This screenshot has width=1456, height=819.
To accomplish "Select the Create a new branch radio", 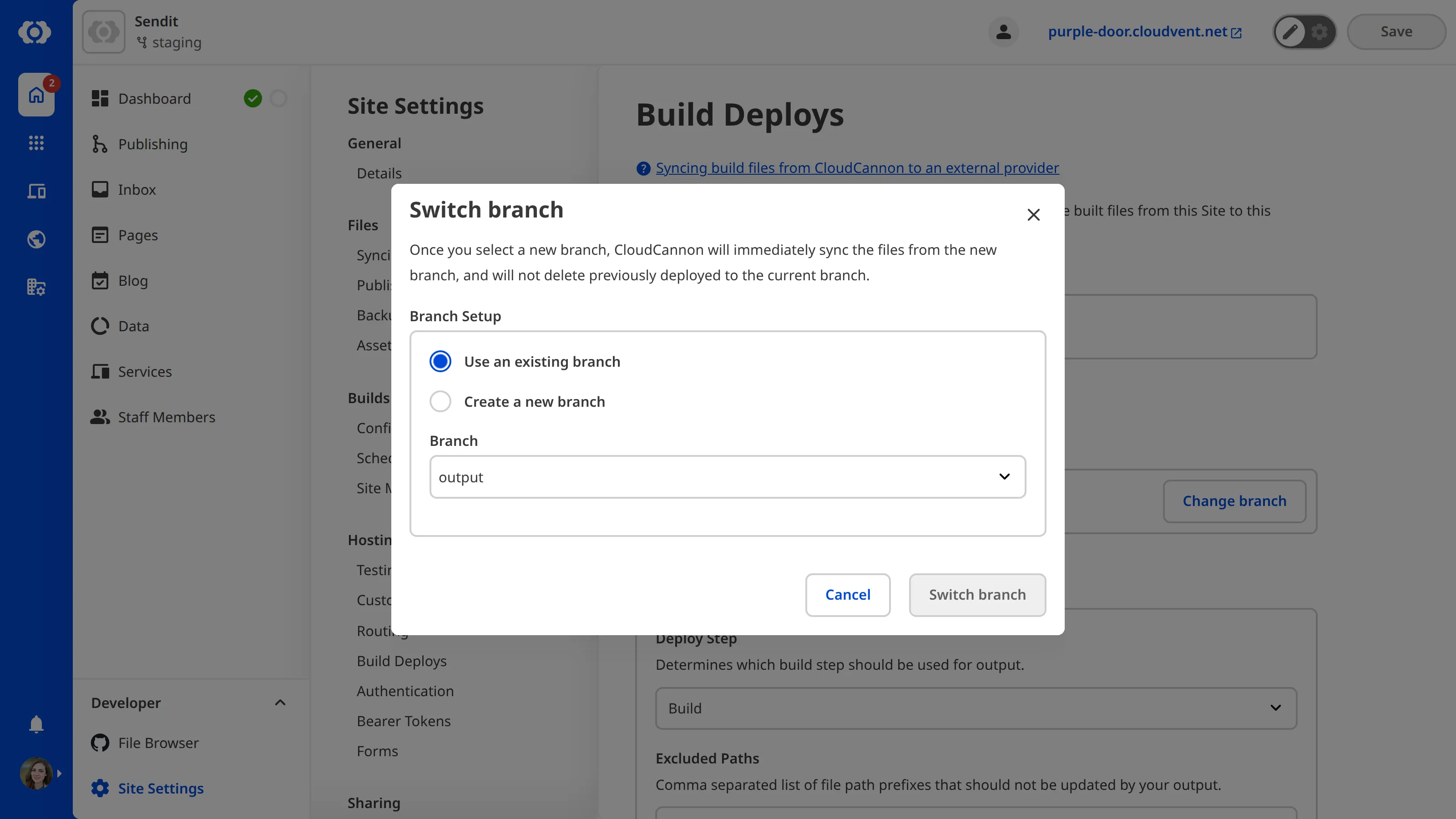I will (440, 401).
